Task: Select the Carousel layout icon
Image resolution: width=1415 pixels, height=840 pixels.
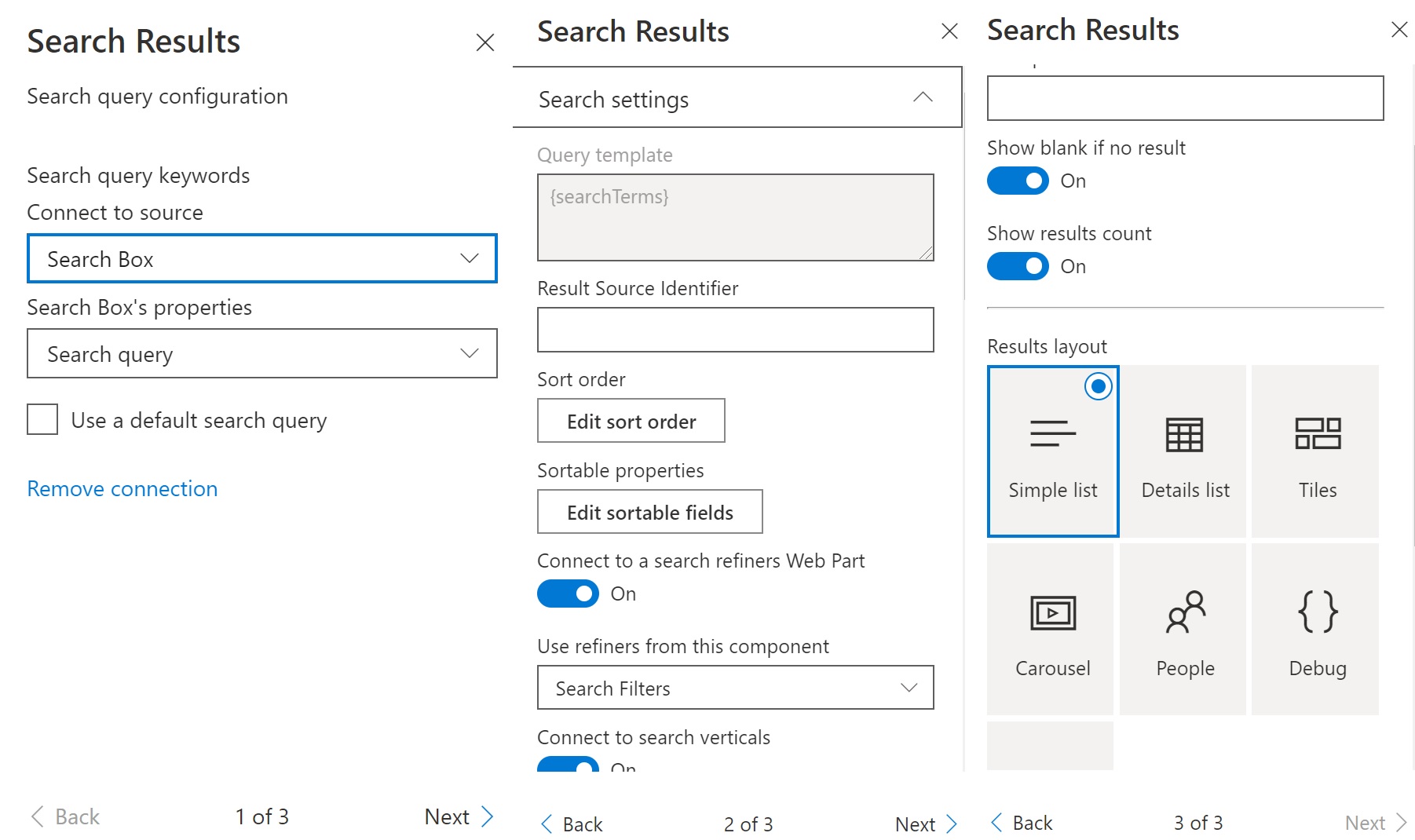Action: point(1052,613)
